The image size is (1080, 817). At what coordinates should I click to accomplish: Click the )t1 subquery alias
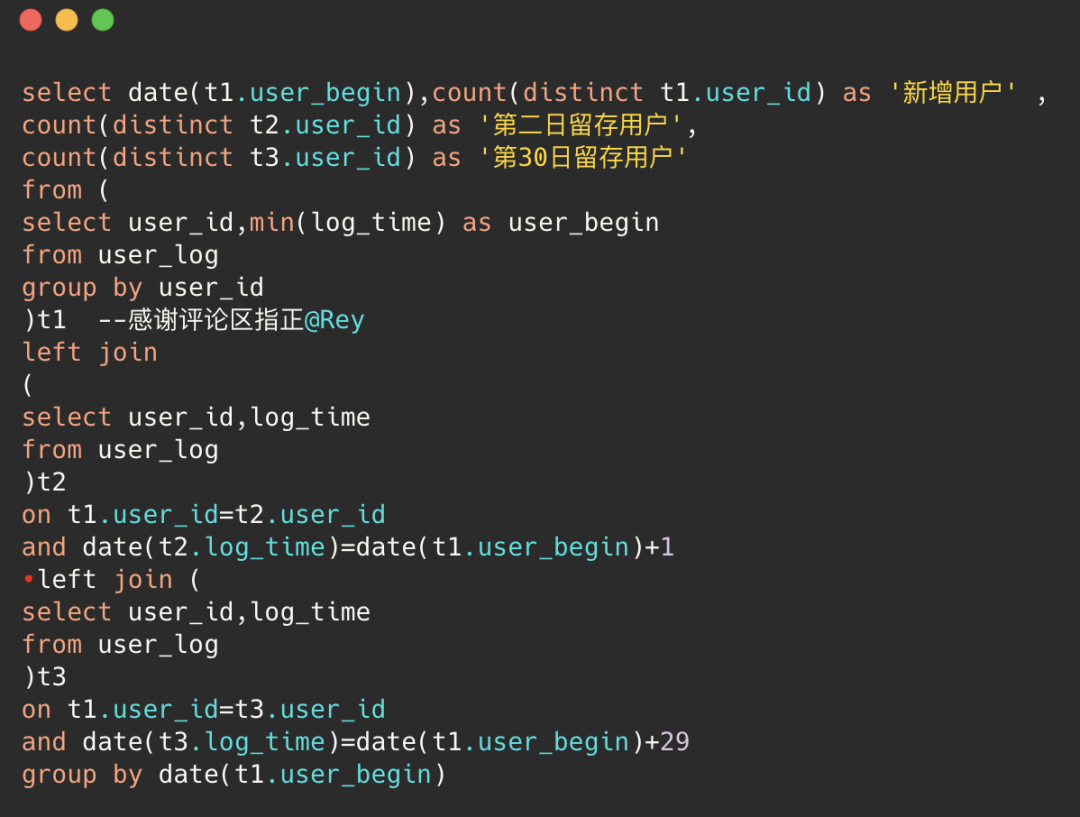44,320
